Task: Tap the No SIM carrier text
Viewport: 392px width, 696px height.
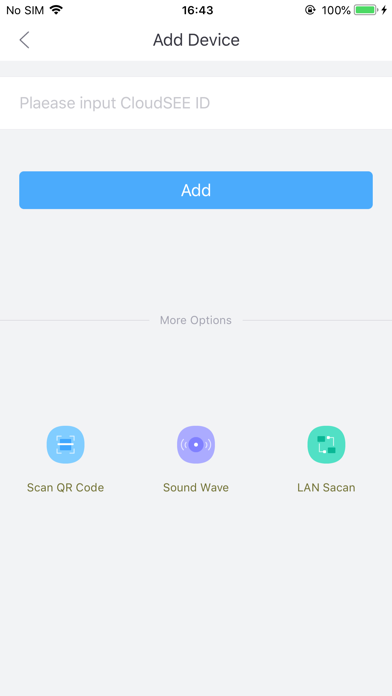Action: coord(25,10)
